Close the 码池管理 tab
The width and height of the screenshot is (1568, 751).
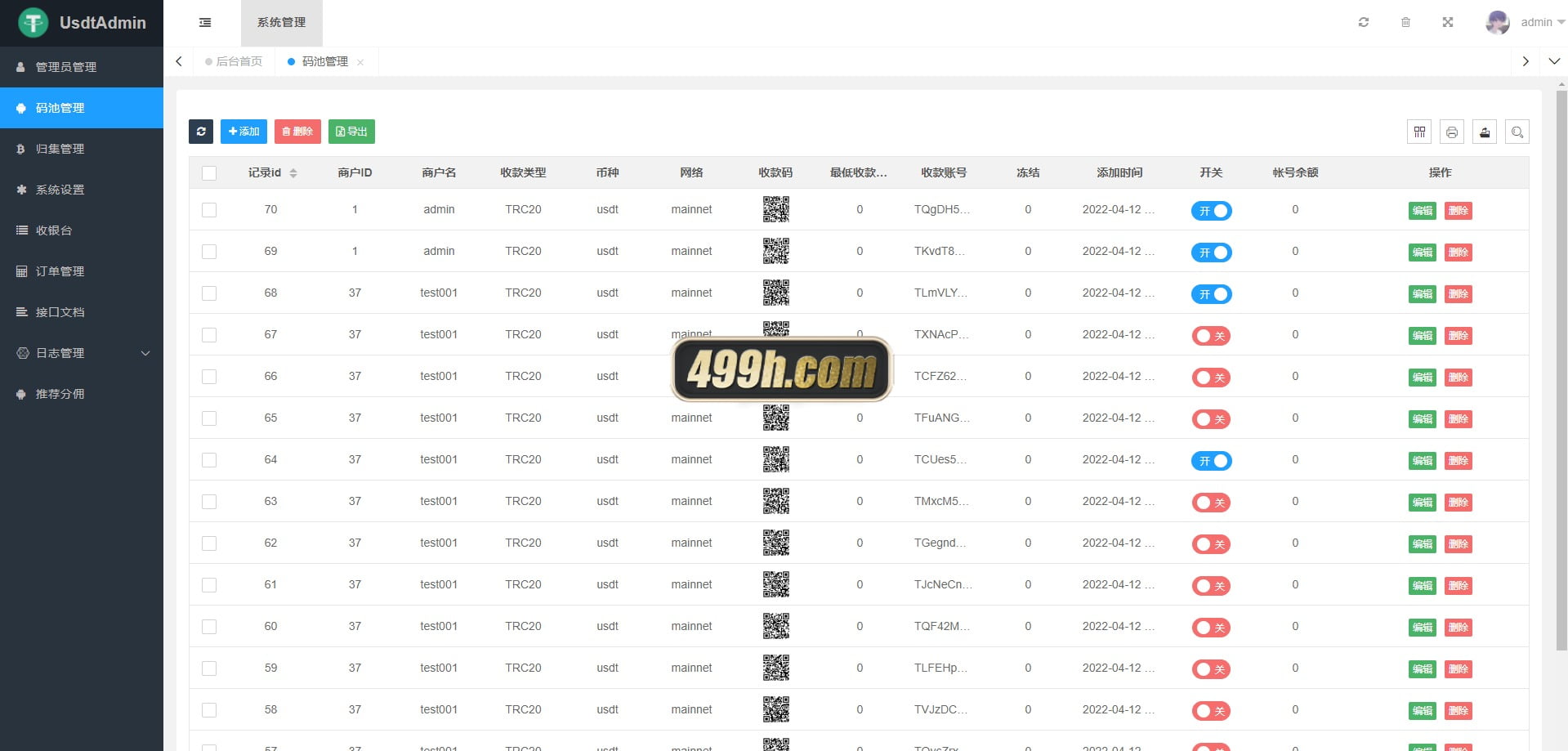click(x=360, y=62)
